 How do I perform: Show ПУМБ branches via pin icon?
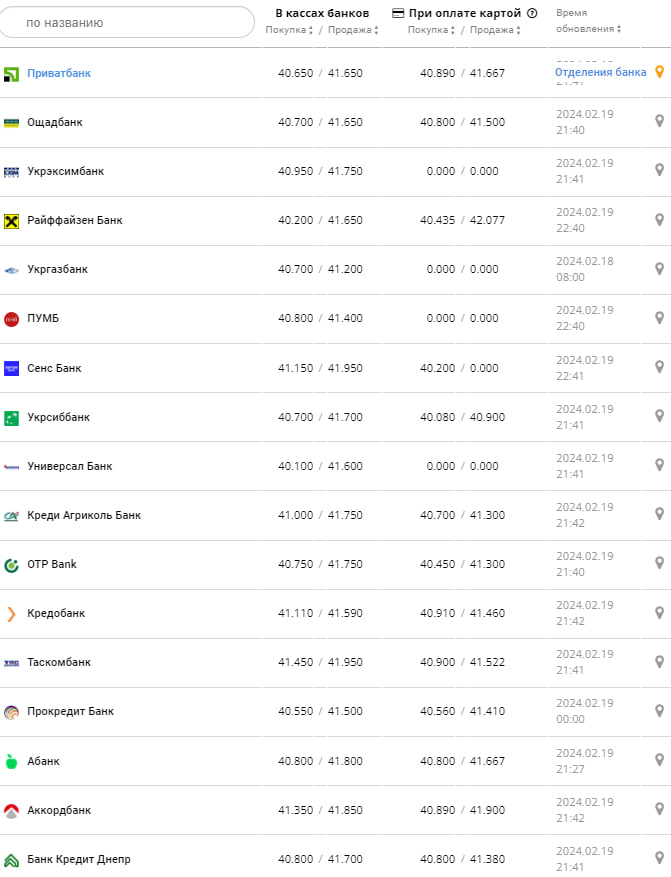coord(659,317)
